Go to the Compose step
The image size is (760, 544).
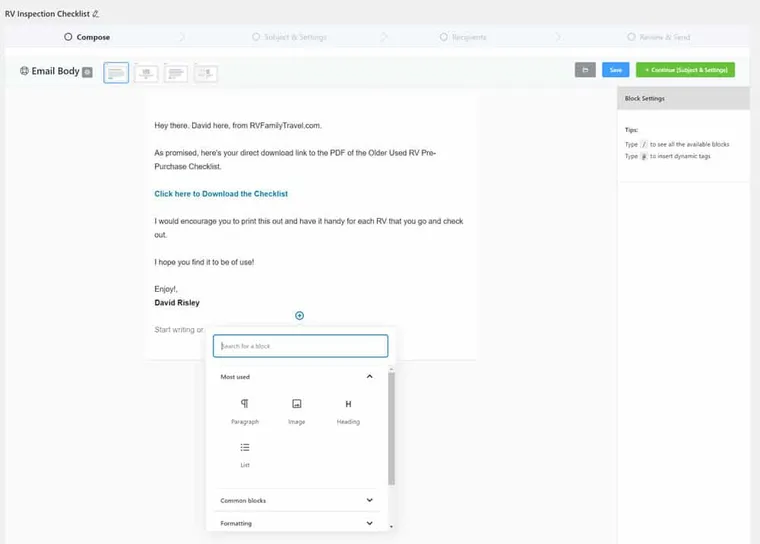pyautogui.click(x=87, y=37)
